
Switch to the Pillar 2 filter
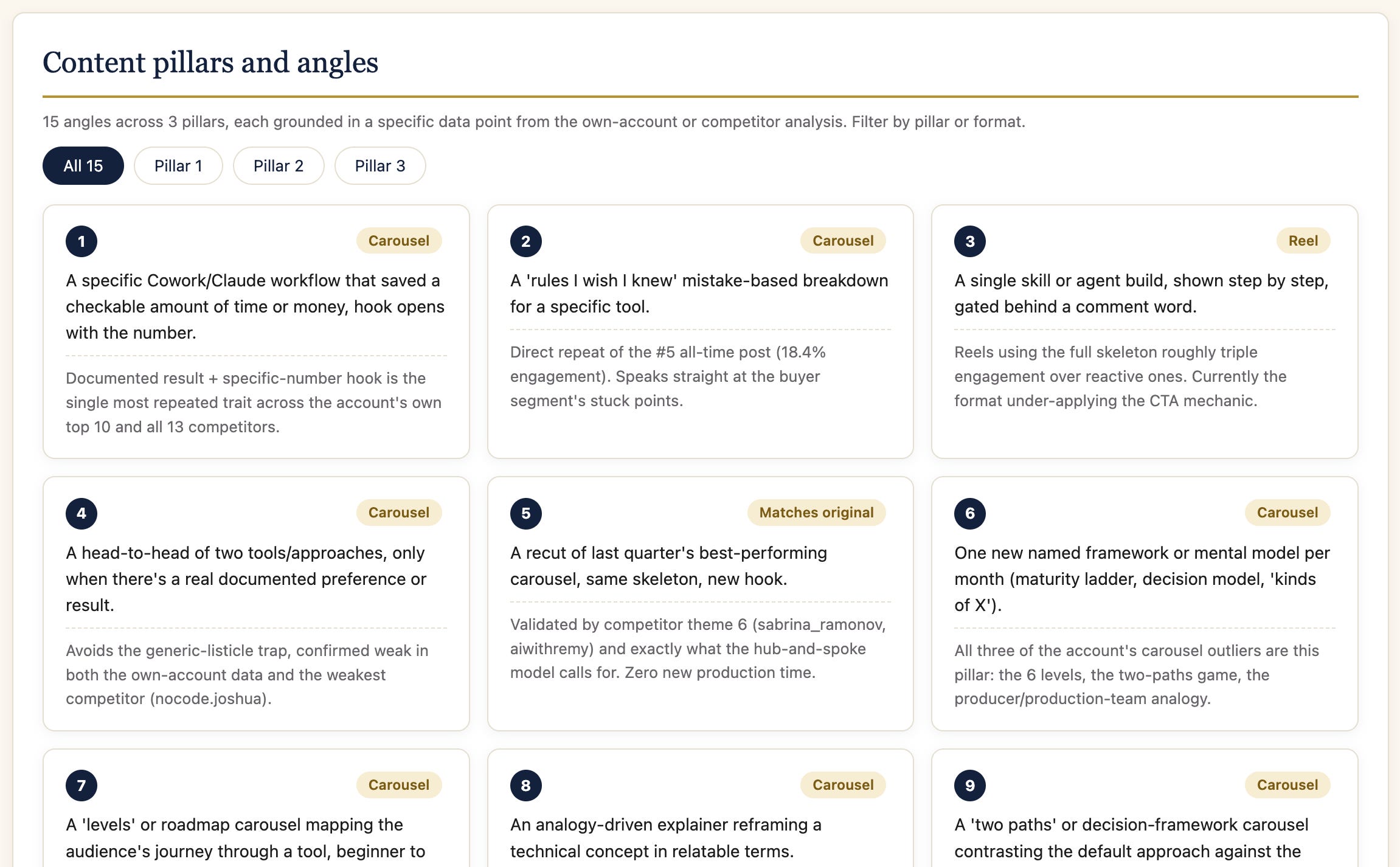(279, 166)
